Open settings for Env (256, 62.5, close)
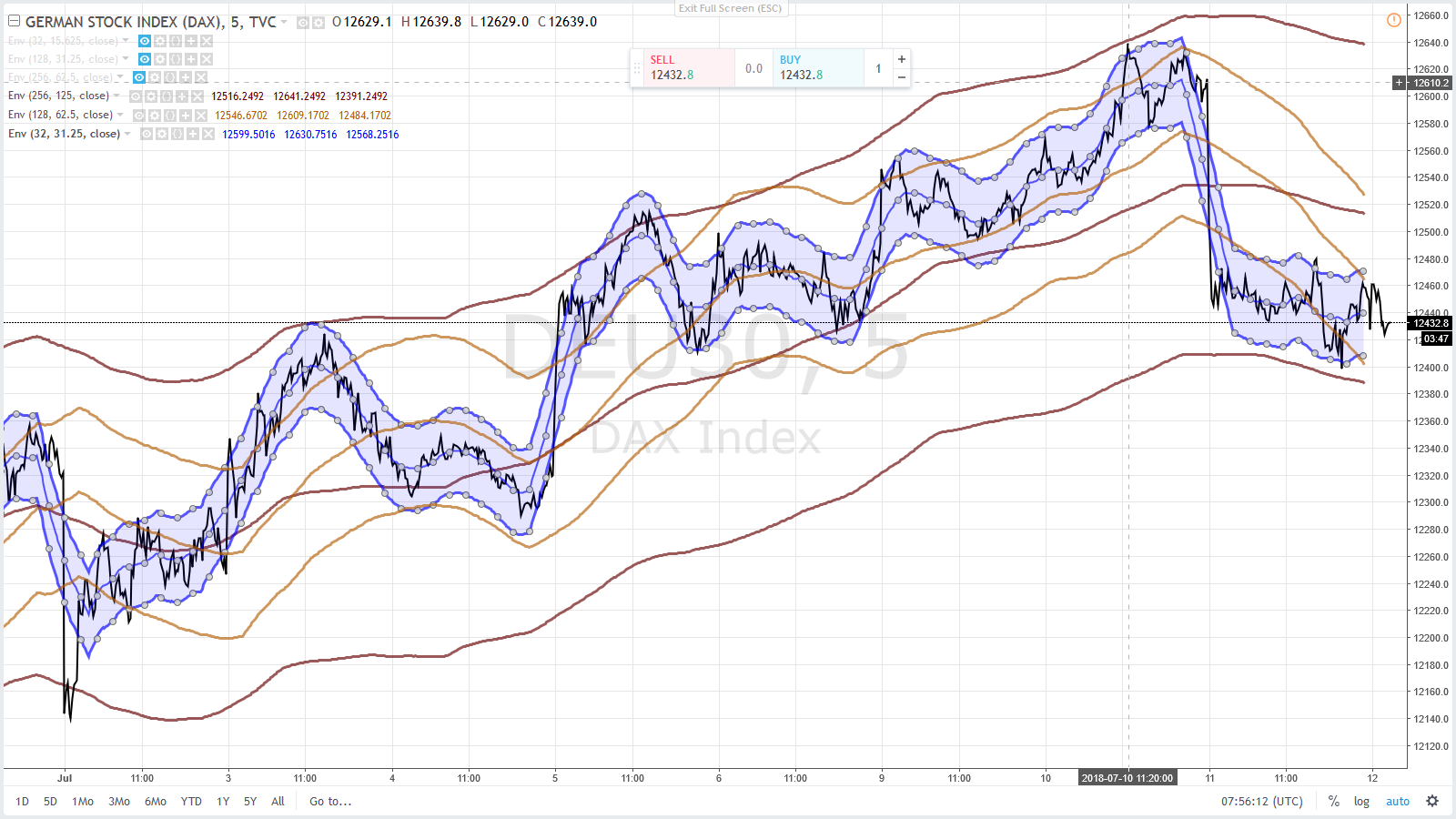The width and height of the screenshot is (1456, 819). point(155,77)
